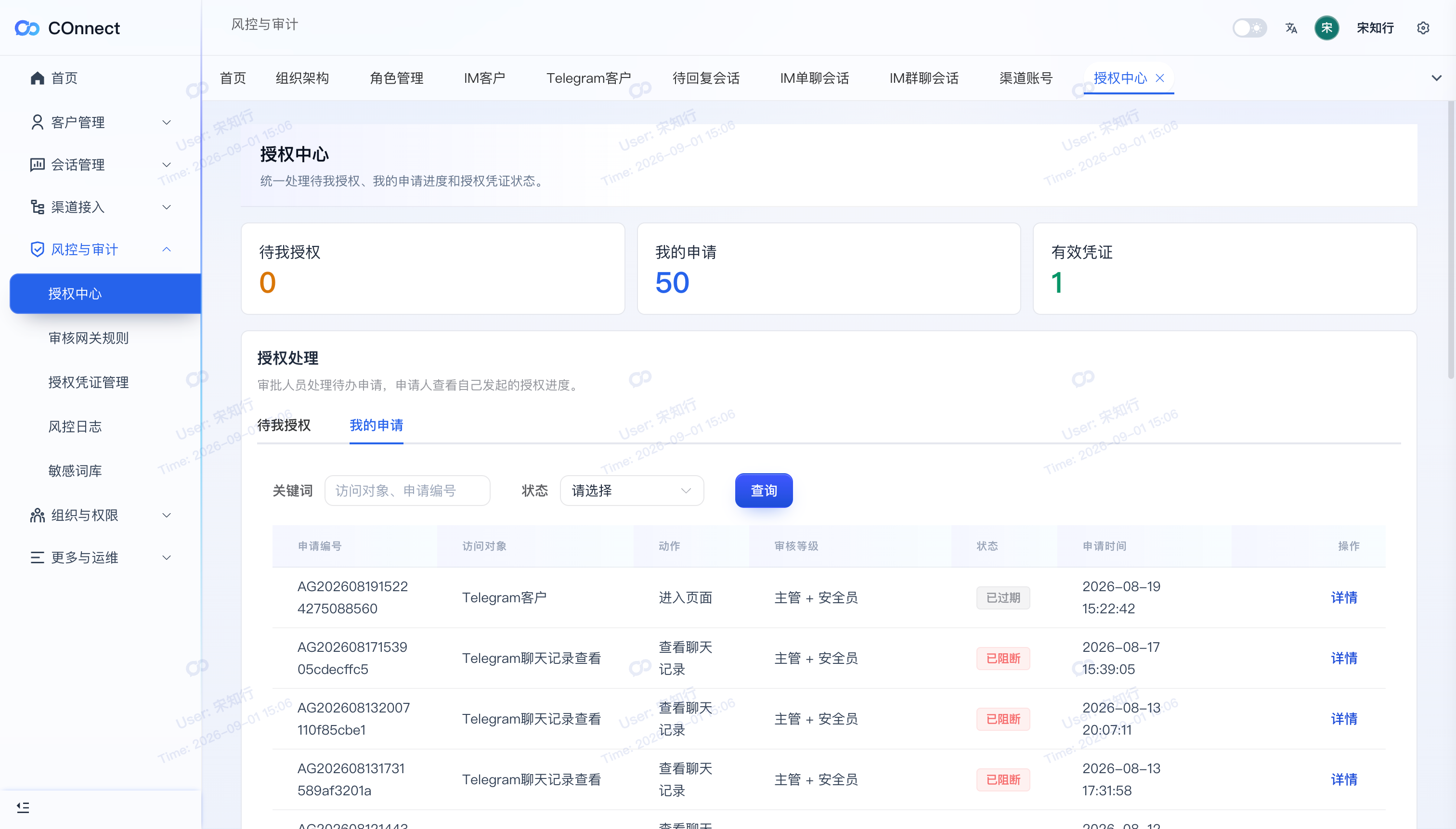The image size is (1456, 829).
Task: Click the 宋 user avatar
Action: coord(1326,28)
